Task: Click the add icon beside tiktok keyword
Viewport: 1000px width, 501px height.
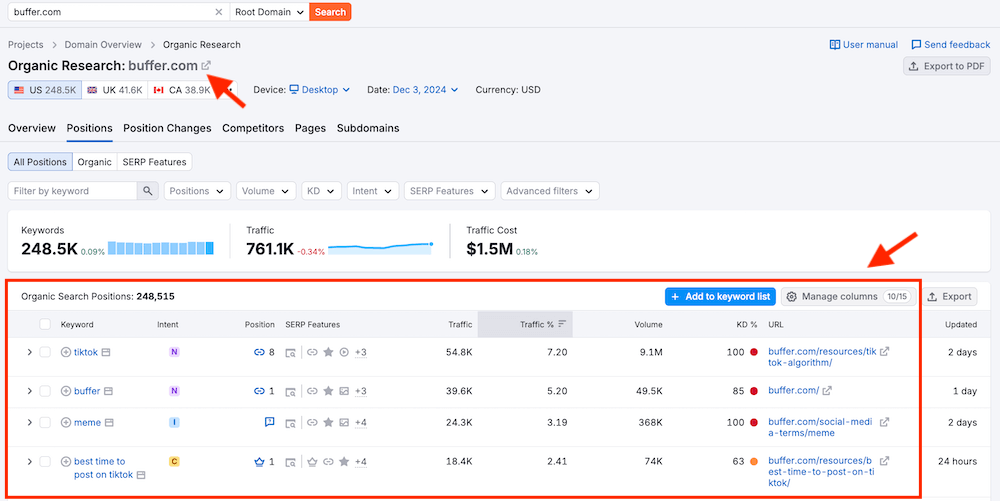Action: click(x=66, y=352)
